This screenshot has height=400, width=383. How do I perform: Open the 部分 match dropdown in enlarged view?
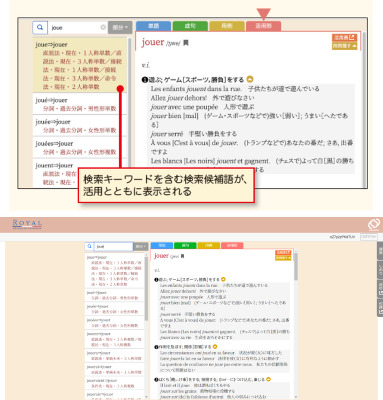(x=120, y=27)
